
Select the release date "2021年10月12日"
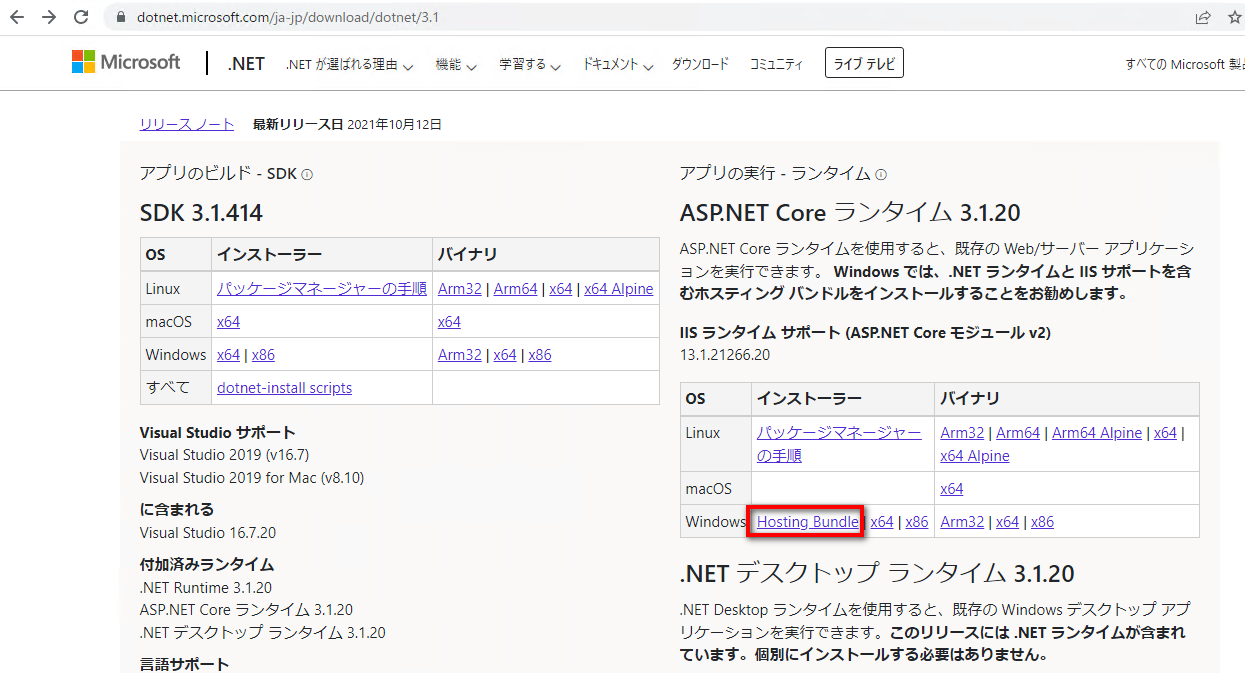click(394, 125)
